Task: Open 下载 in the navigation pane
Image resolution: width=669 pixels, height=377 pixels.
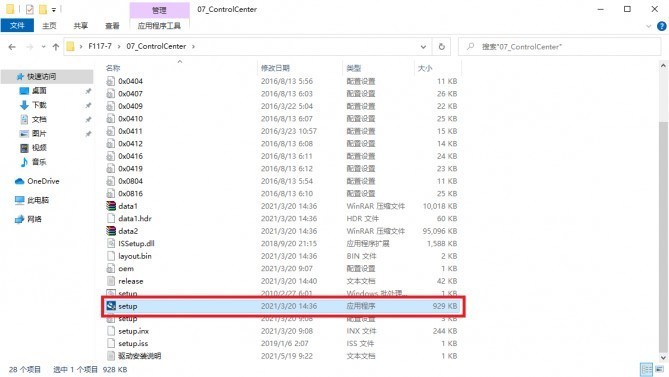Action: 39,105
